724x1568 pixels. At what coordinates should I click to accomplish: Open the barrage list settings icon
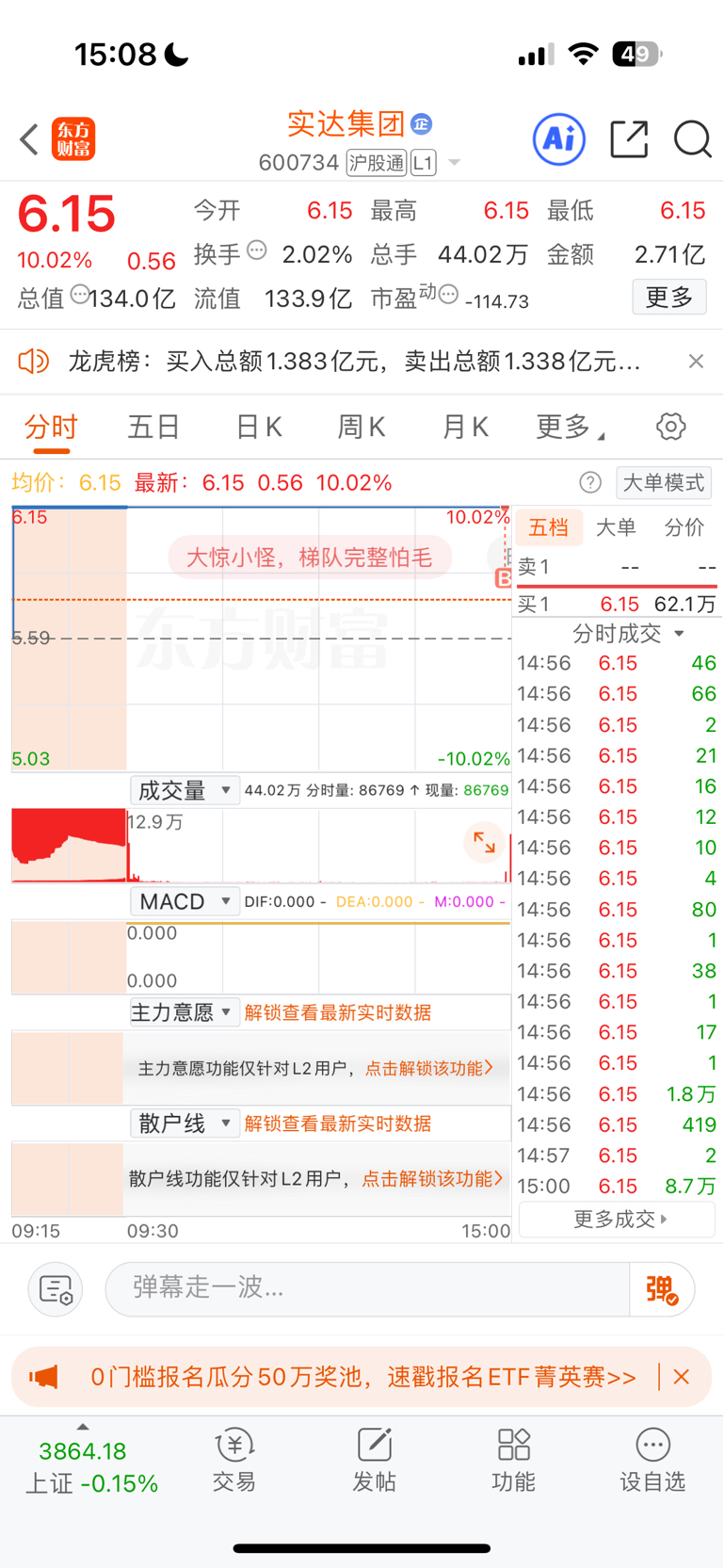pyautogui.click(x=56, y=1289)
